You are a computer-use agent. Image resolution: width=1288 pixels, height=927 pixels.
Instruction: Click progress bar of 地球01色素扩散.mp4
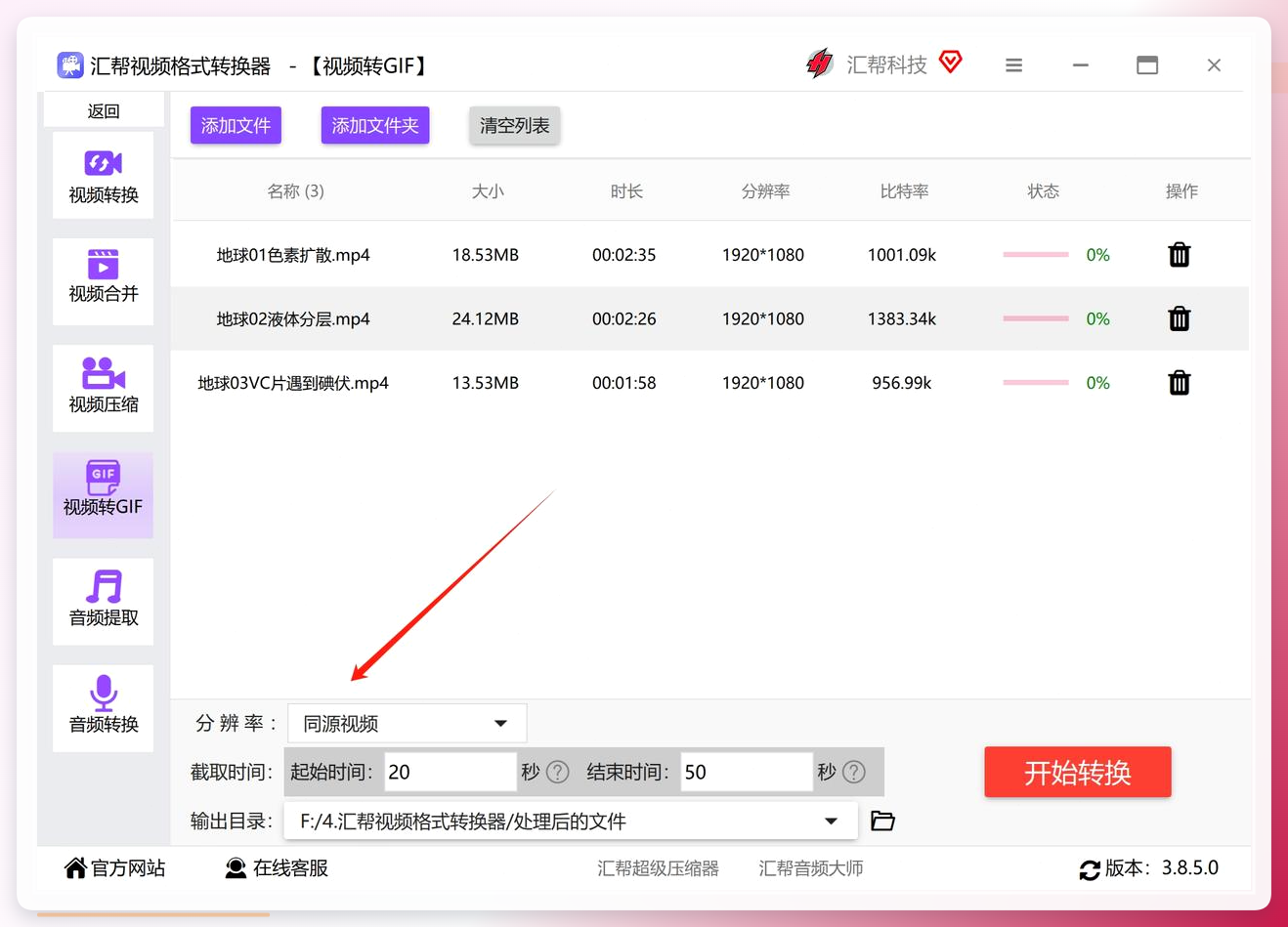point(1036,255)
